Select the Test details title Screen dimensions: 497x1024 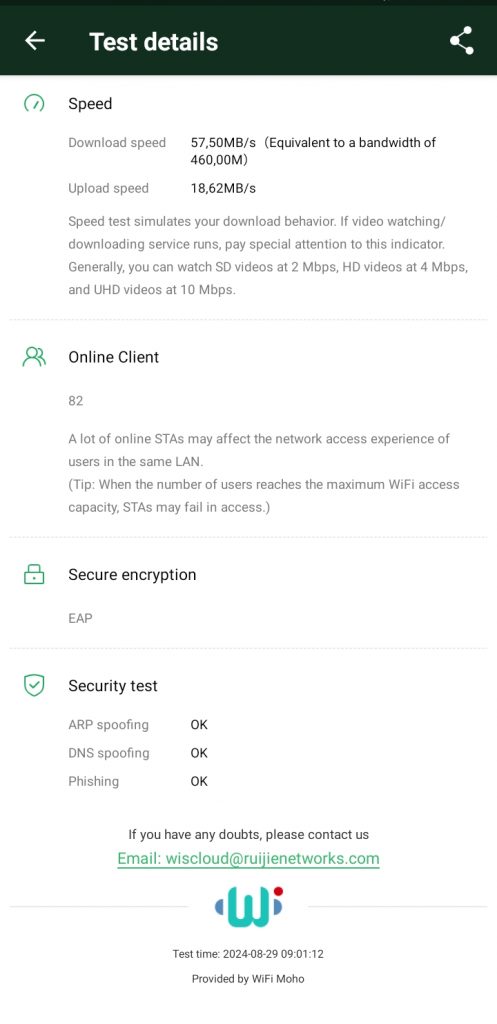click(153, 42)
